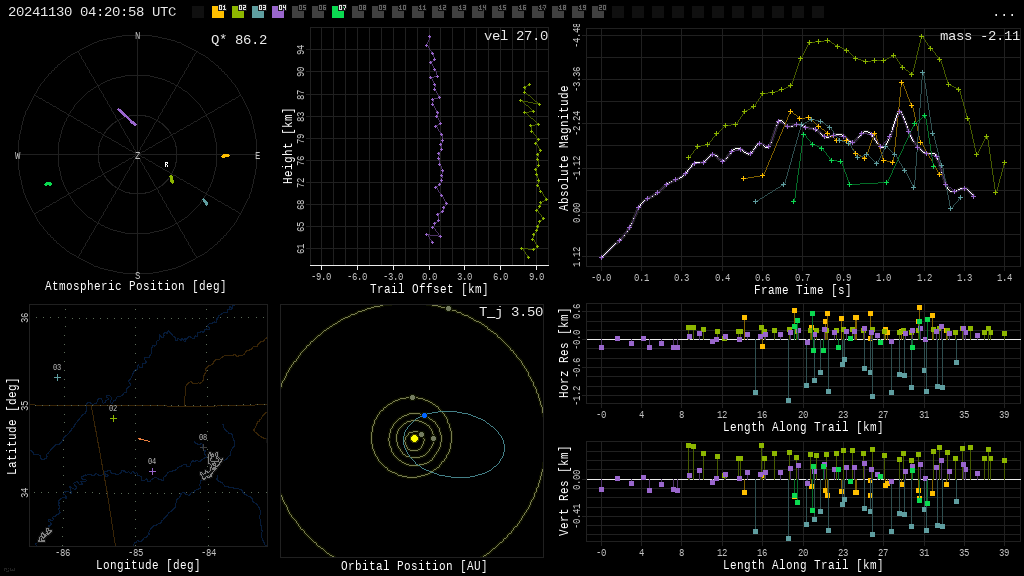The width and height of the screenshot is (1024, 576).
Task: Toggle the teal station 03 box
Action: coord(259,12)
